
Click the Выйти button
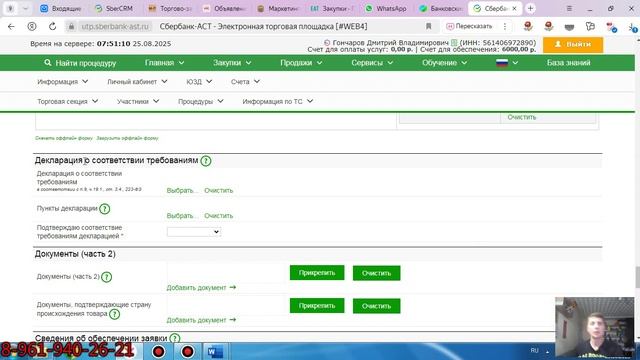[573, 44]
